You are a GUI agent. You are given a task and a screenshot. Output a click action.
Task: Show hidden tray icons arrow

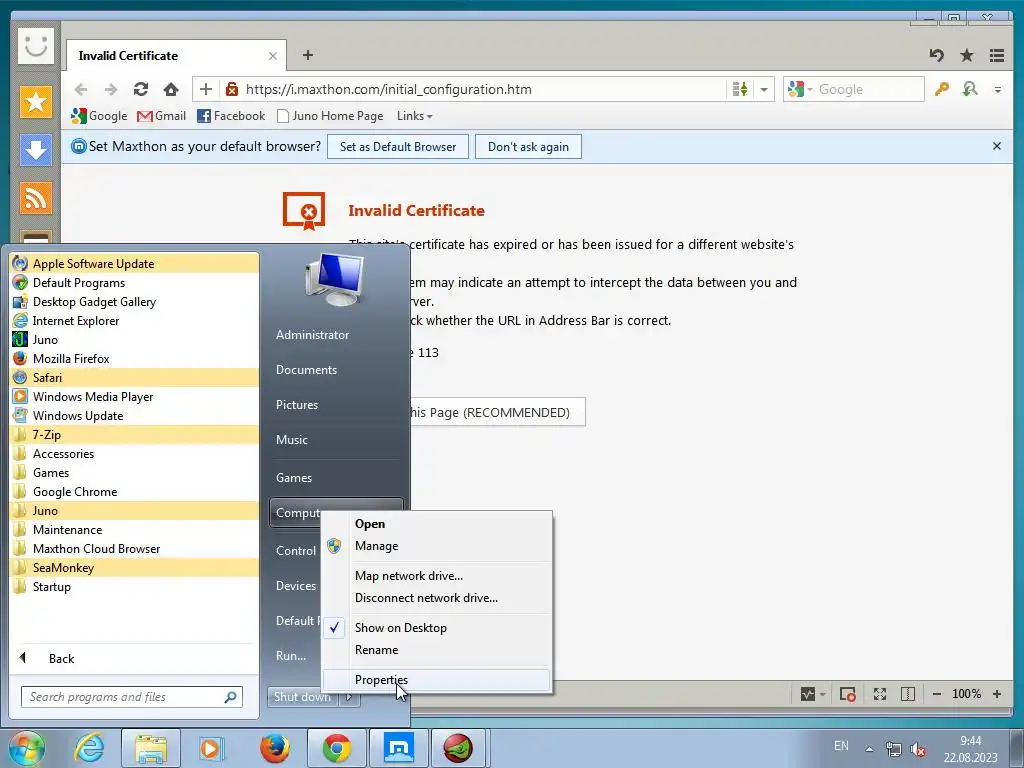[x=869, y=749]
